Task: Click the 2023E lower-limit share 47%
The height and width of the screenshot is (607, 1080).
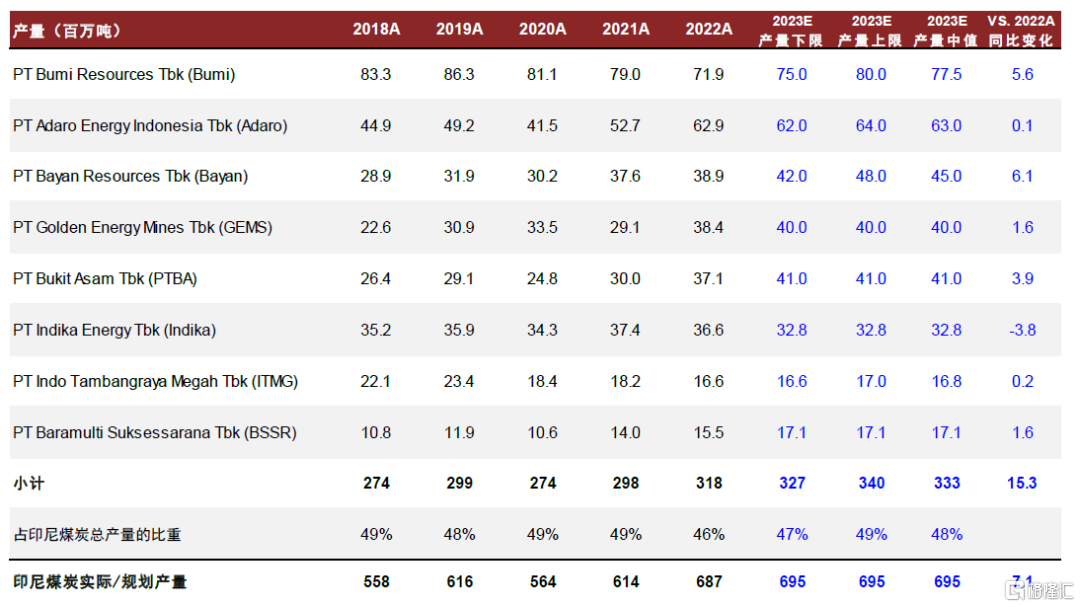Action: coord(792,535)
